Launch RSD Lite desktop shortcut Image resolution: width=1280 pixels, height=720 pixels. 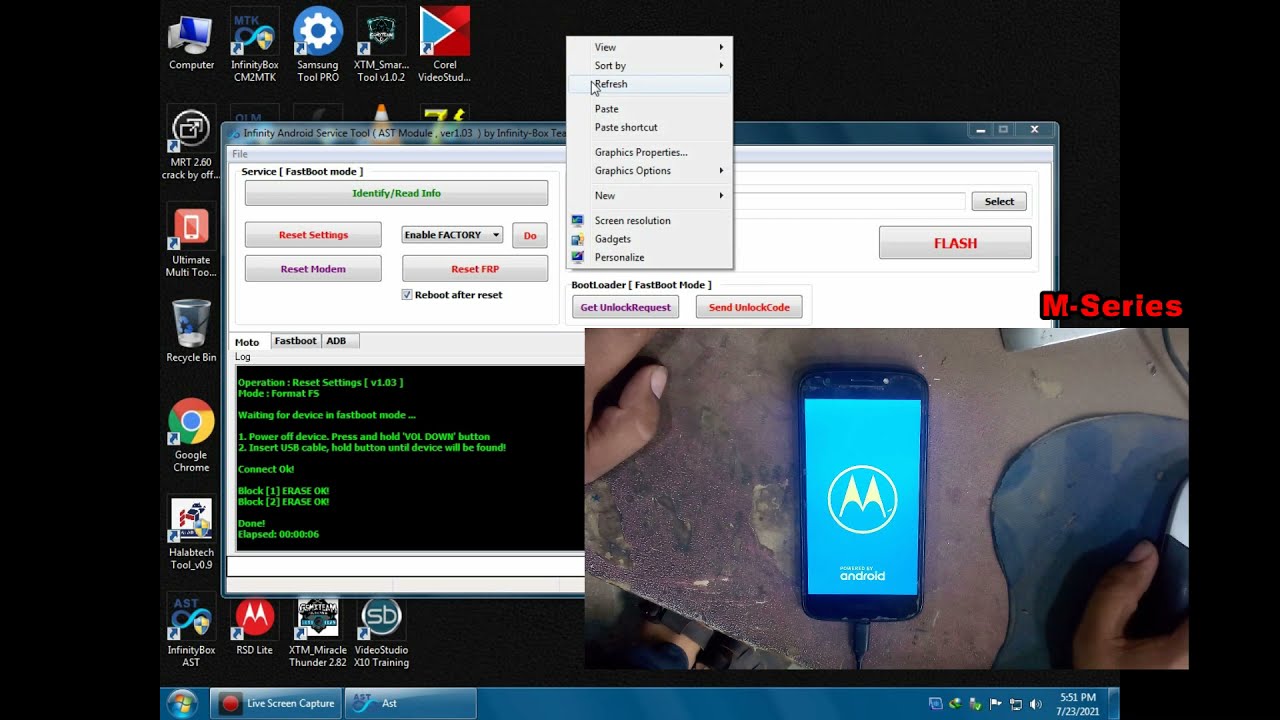coord(254,627)
